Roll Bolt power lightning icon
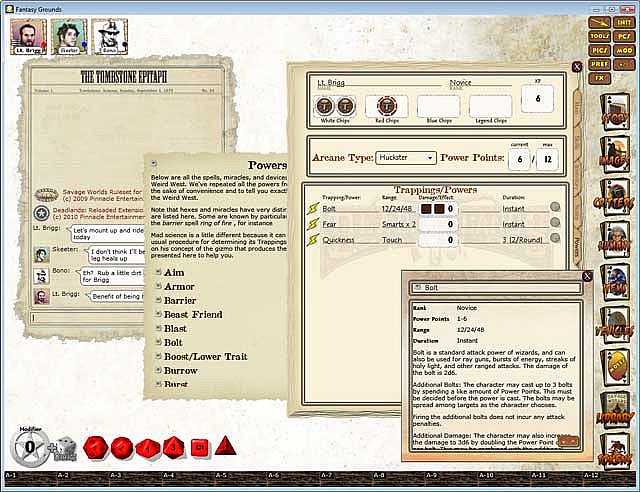 click(313, 209)
